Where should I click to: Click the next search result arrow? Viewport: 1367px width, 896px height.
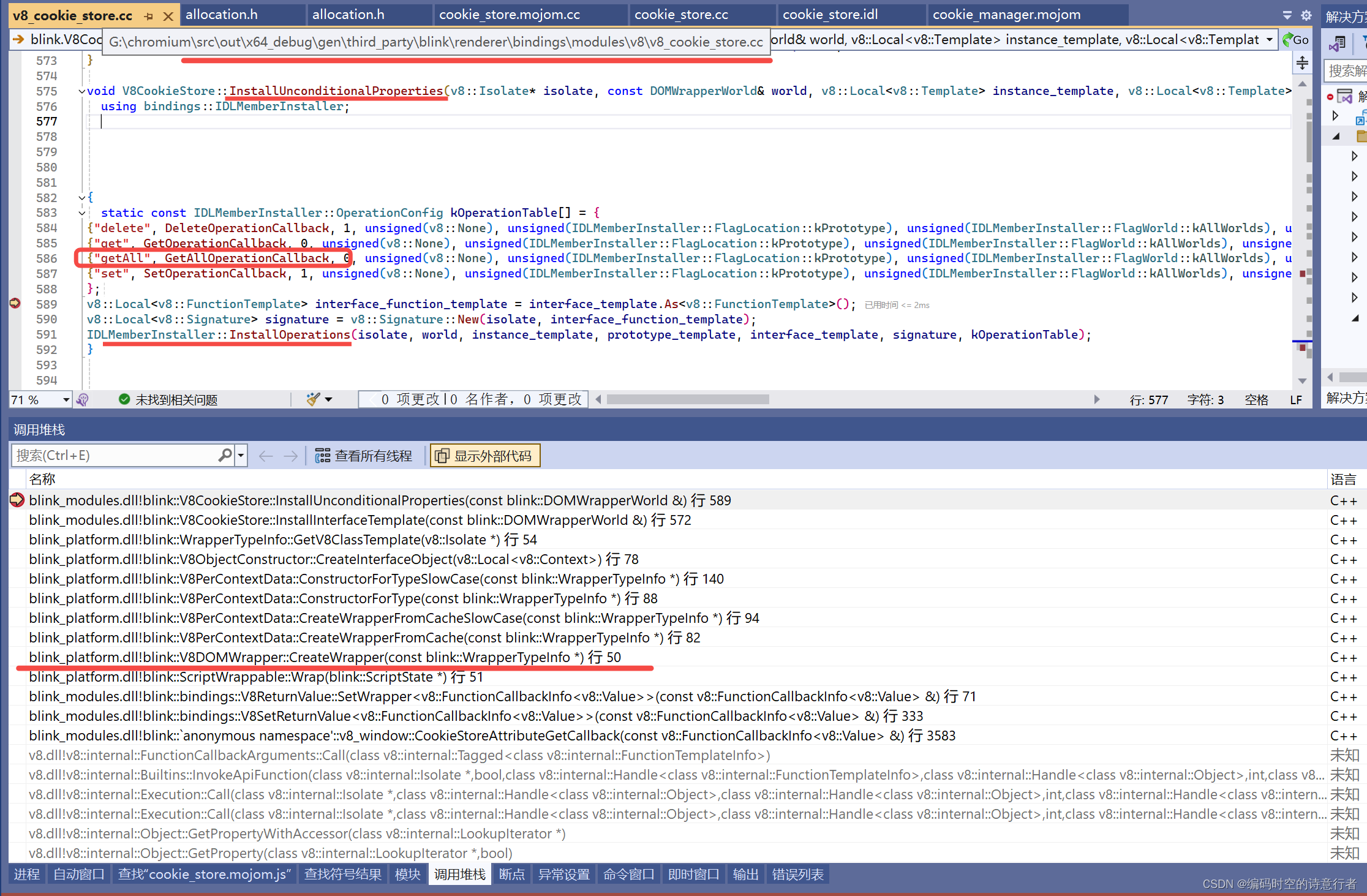click(291, 456)
